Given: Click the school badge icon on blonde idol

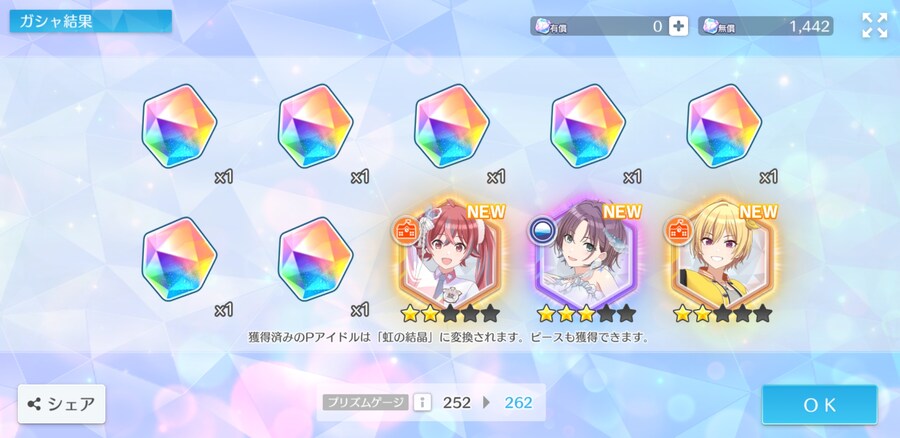Looking at the screenshot, I should [x=679, y=230].
